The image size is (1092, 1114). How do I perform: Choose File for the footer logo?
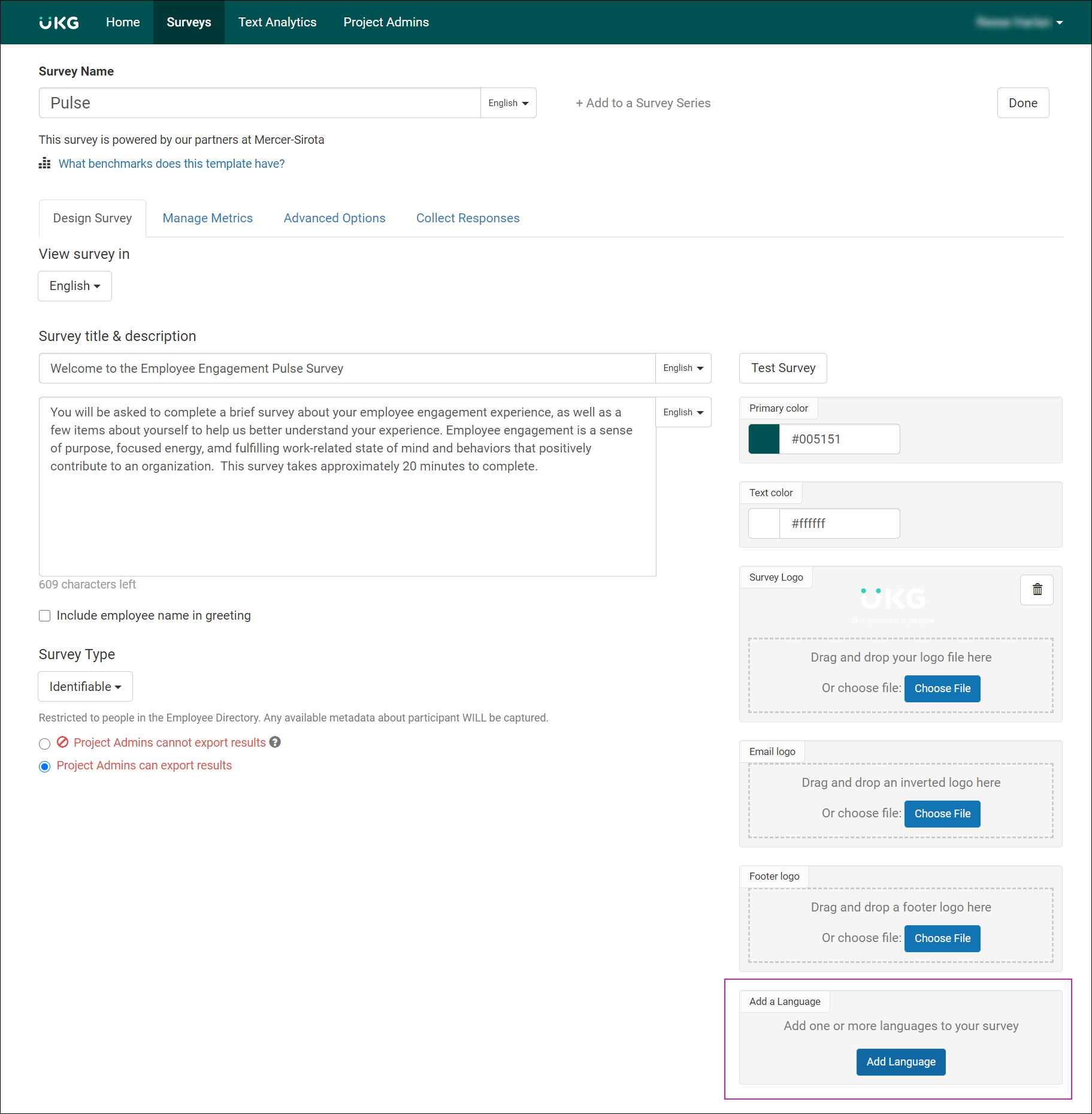point(942,938)
